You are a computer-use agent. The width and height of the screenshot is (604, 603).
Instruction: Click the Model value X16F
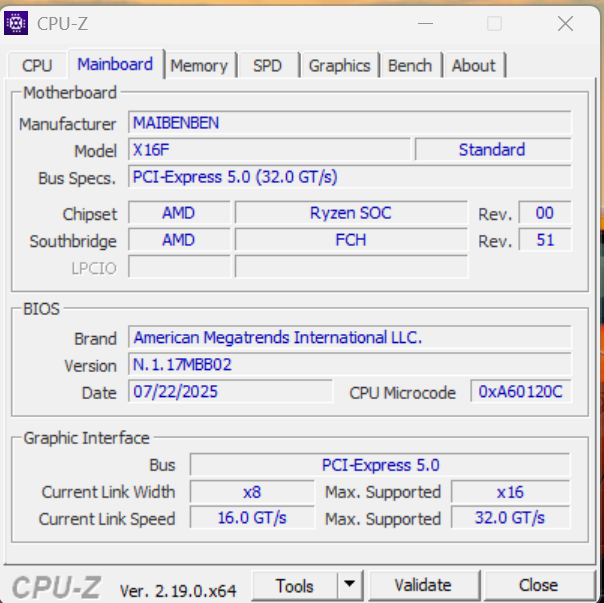[270, 149]
